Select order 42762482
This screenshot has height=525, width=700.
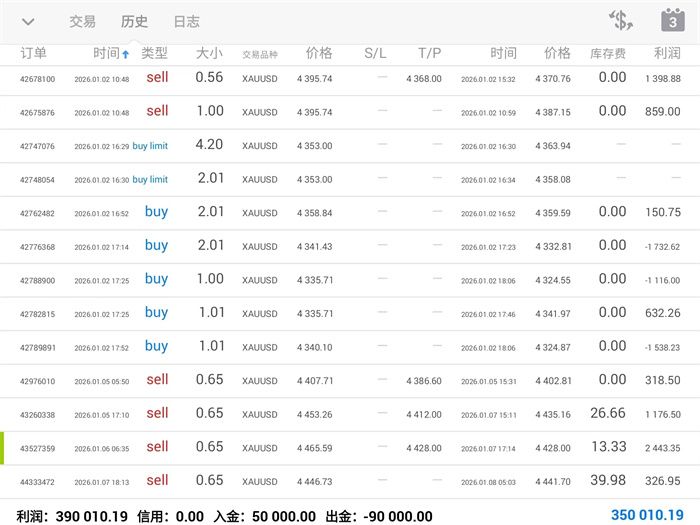click(x=350, y=213)
